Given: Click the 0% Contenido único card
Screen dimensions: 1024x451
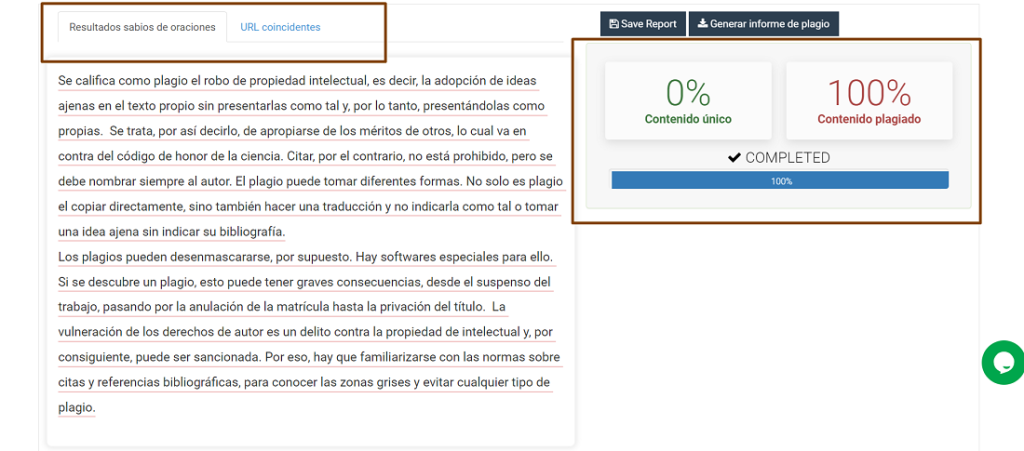Looking at the screenshot, I should (x=688, y=101).
